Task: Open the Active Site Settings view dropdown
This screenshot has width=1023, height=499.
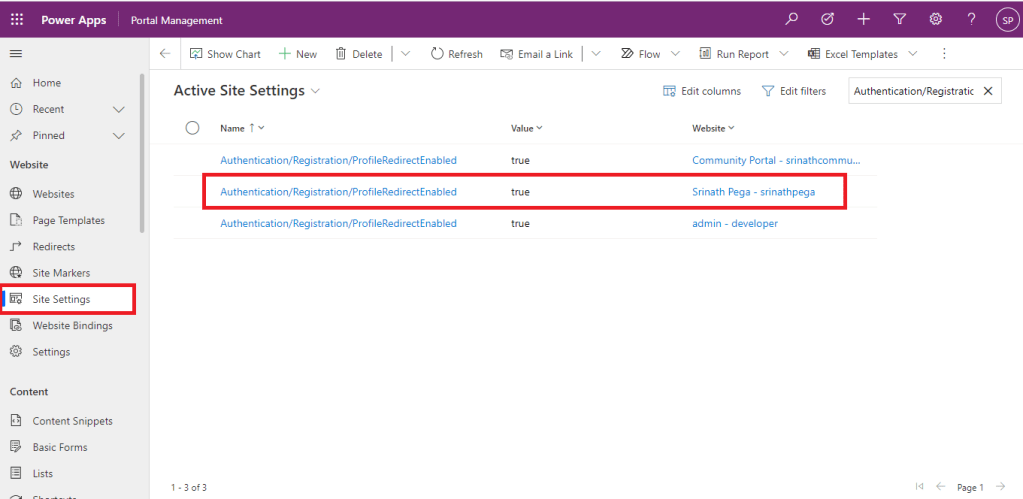Action: [316, 91]
